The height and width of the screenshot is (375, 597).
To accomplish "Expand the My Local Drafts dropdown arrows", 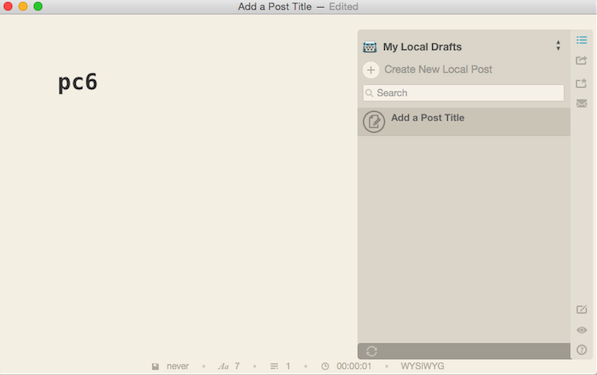I will (558, 46).
